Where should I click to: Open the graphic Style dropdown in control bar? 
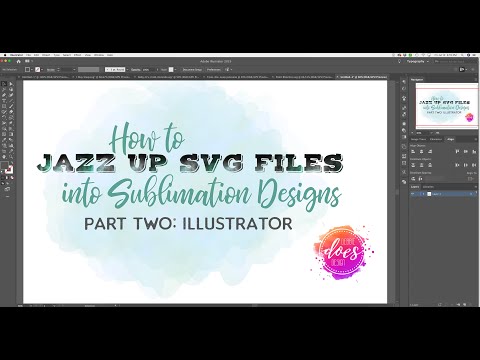click(x=175, y=69)
